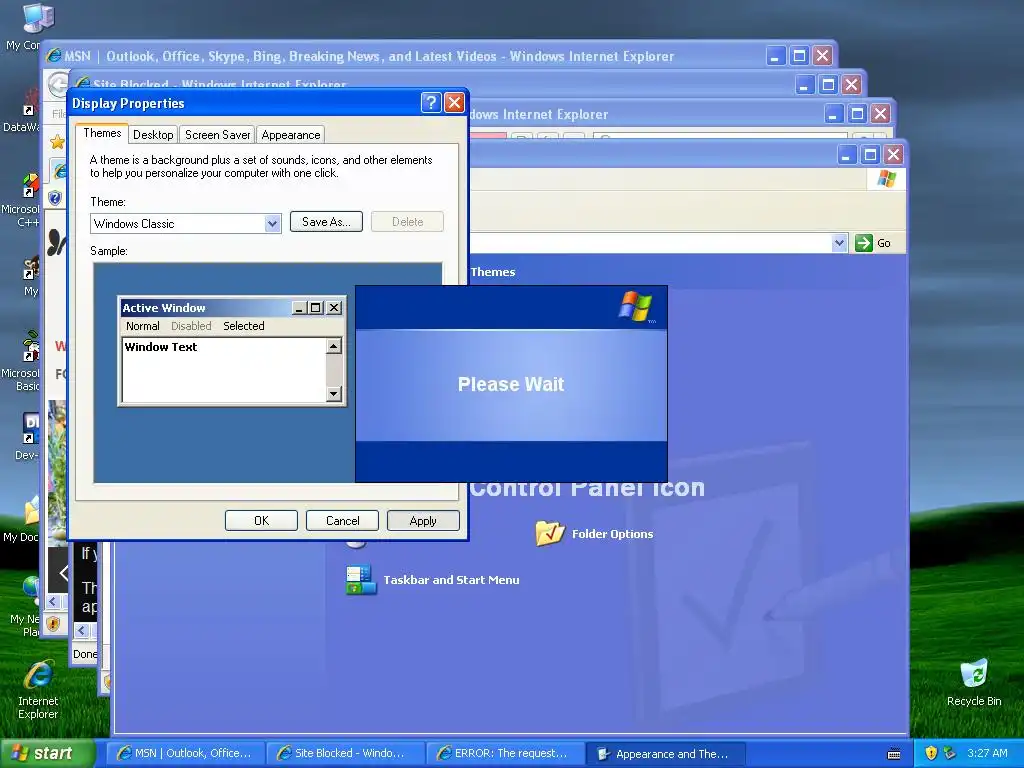Switch to the Desktop tab in Display Properties

[153, 135]
